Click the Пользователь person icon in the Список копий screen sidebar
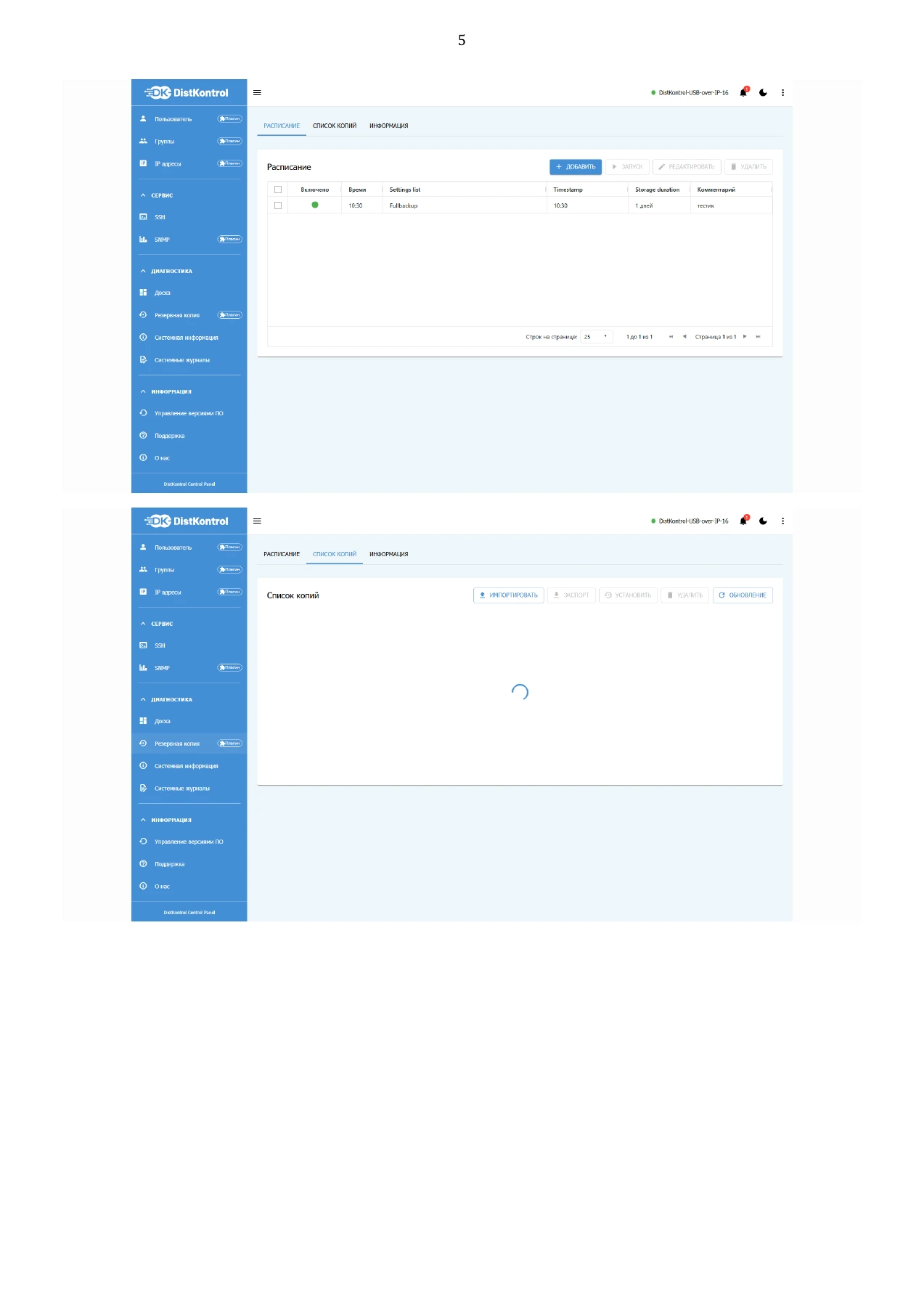 [143, 547]
